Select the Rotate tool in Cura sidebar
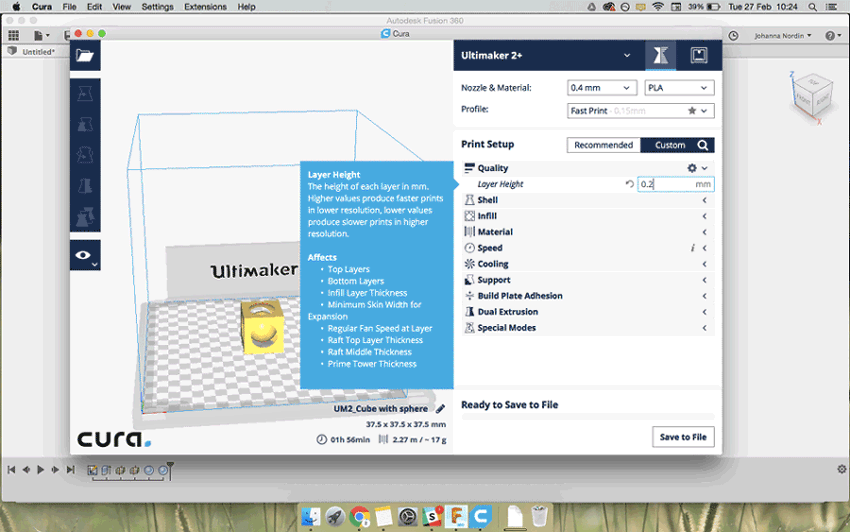 point(85,155)
